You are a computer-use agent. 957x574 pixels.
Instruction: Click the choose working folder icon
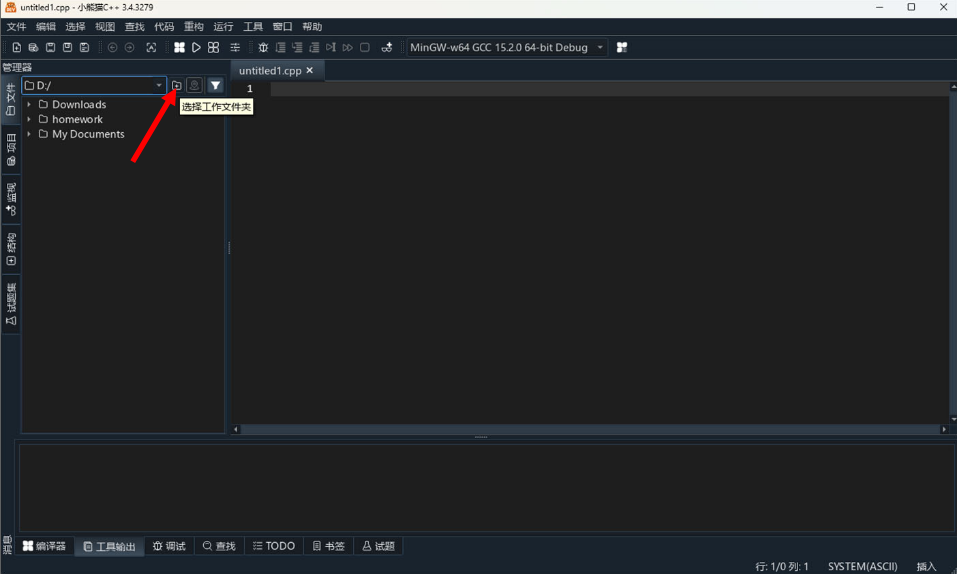(x=176, y=86)
